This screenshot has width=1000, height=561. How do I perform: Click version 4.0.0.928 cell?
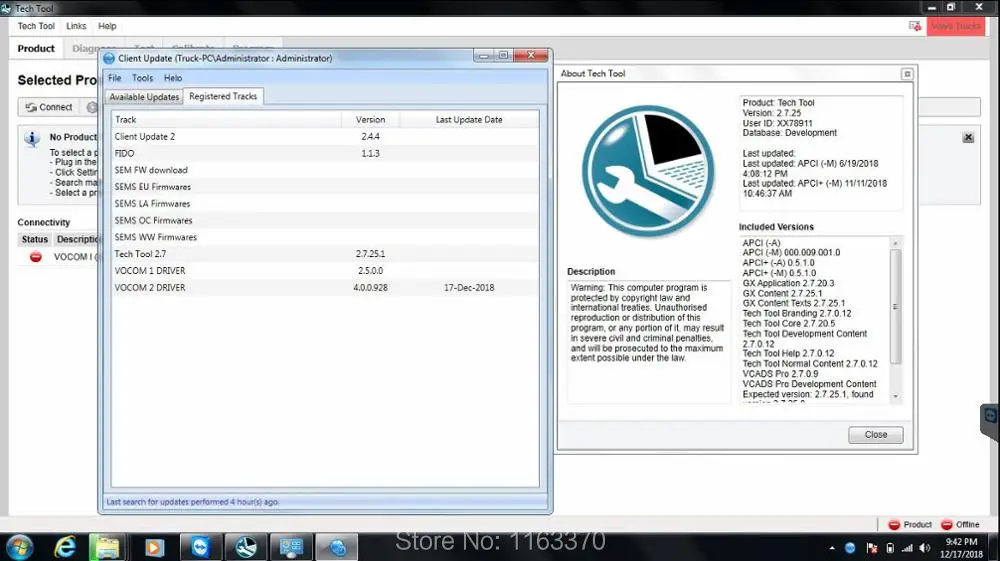coord(371,288)
